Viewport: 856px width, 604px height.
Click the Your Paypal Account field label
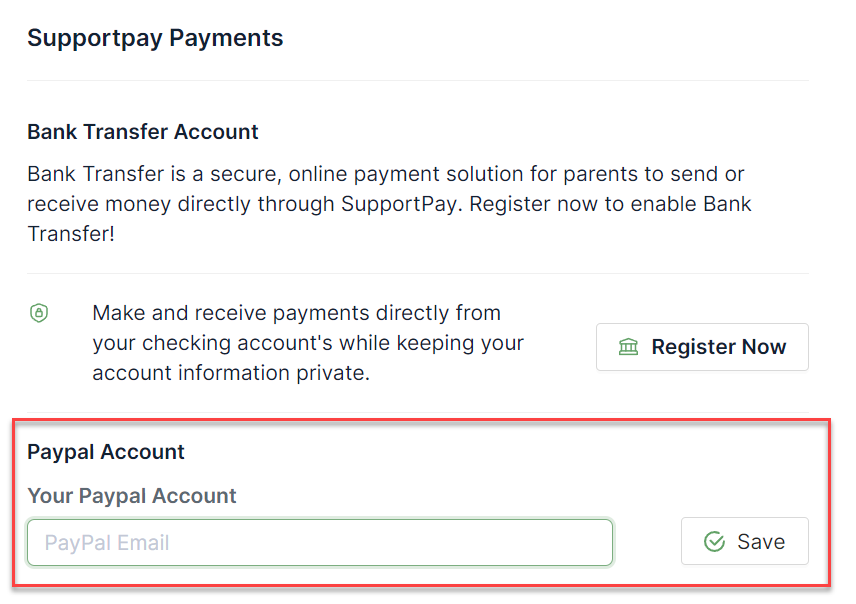(x=132, y=496)
